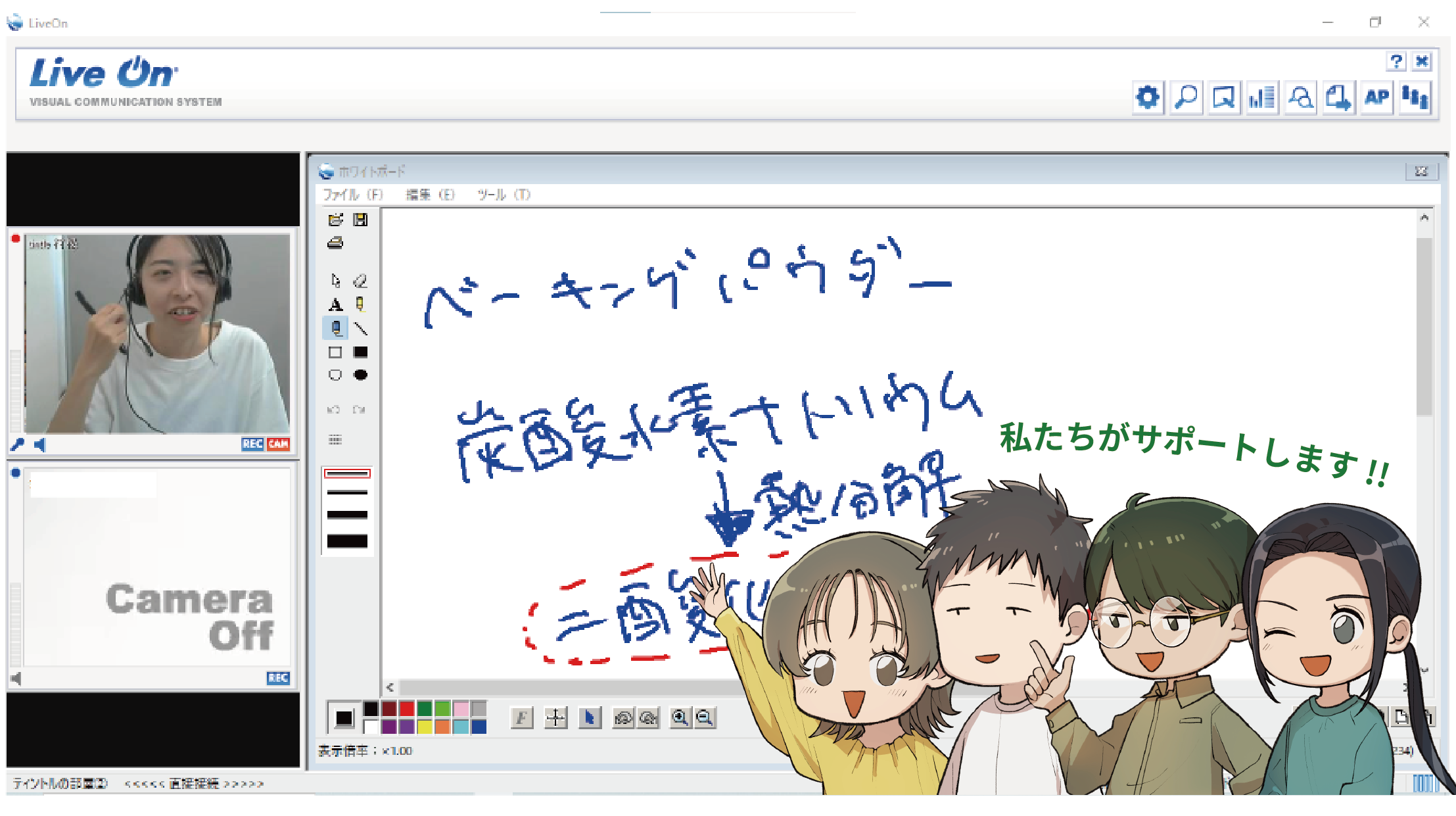Select the filled ellipse shape tool

360,375
